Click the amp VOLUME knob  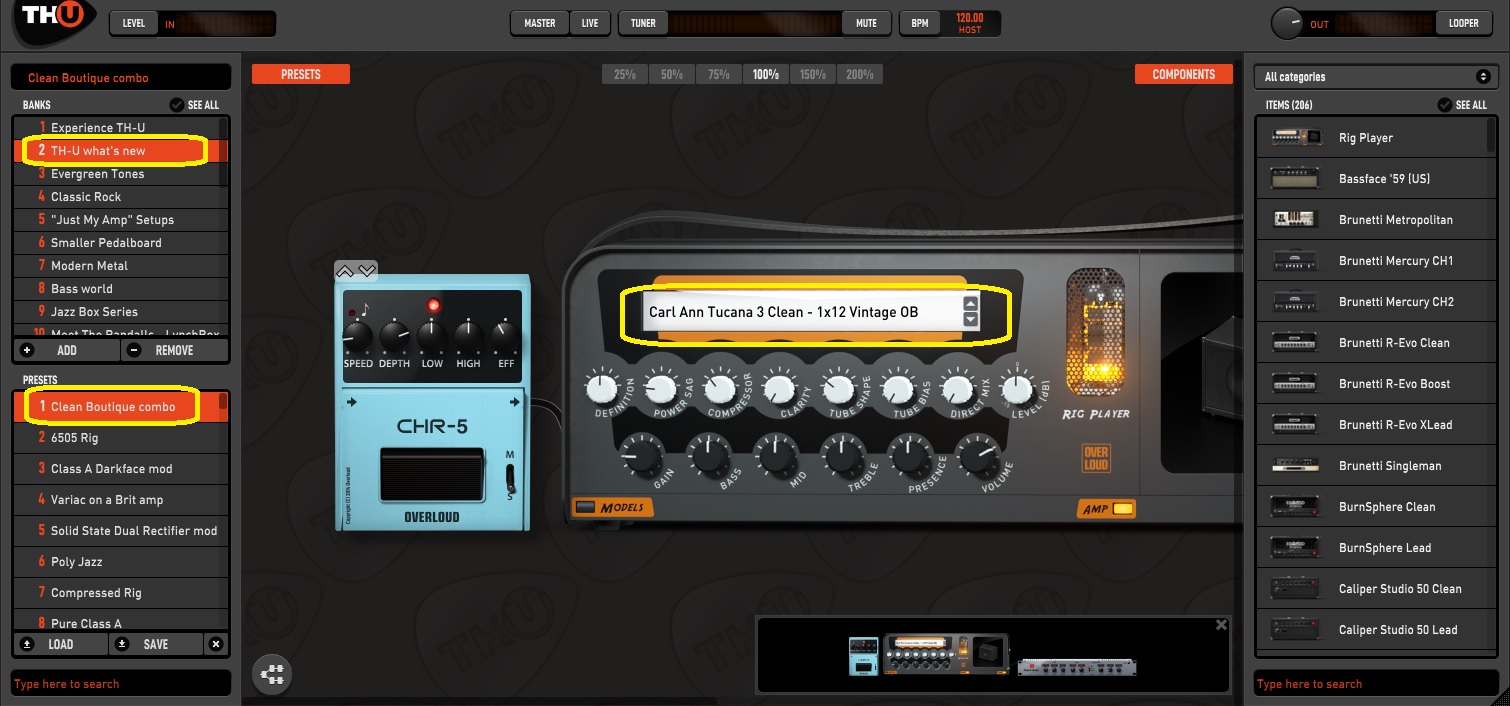(977, 455)
